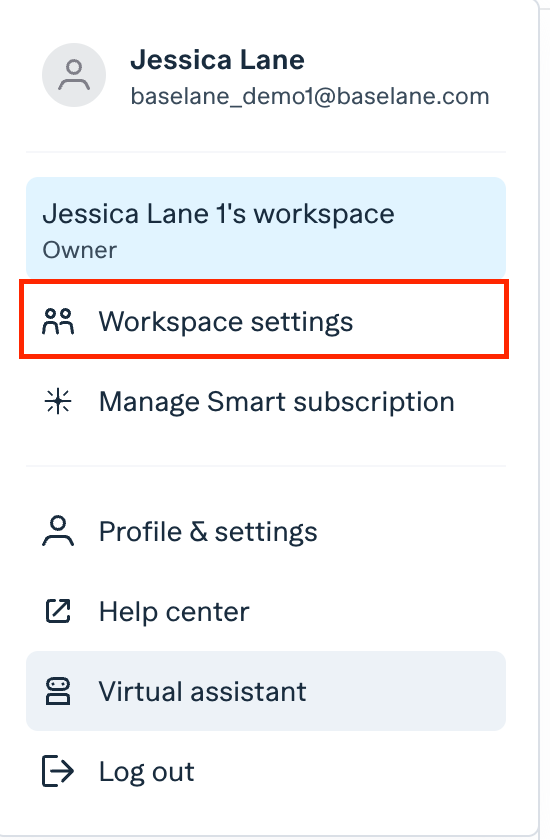Click the sparkle icon beside Smart subscription
The image size is (550, 840).
coord(58,402)
